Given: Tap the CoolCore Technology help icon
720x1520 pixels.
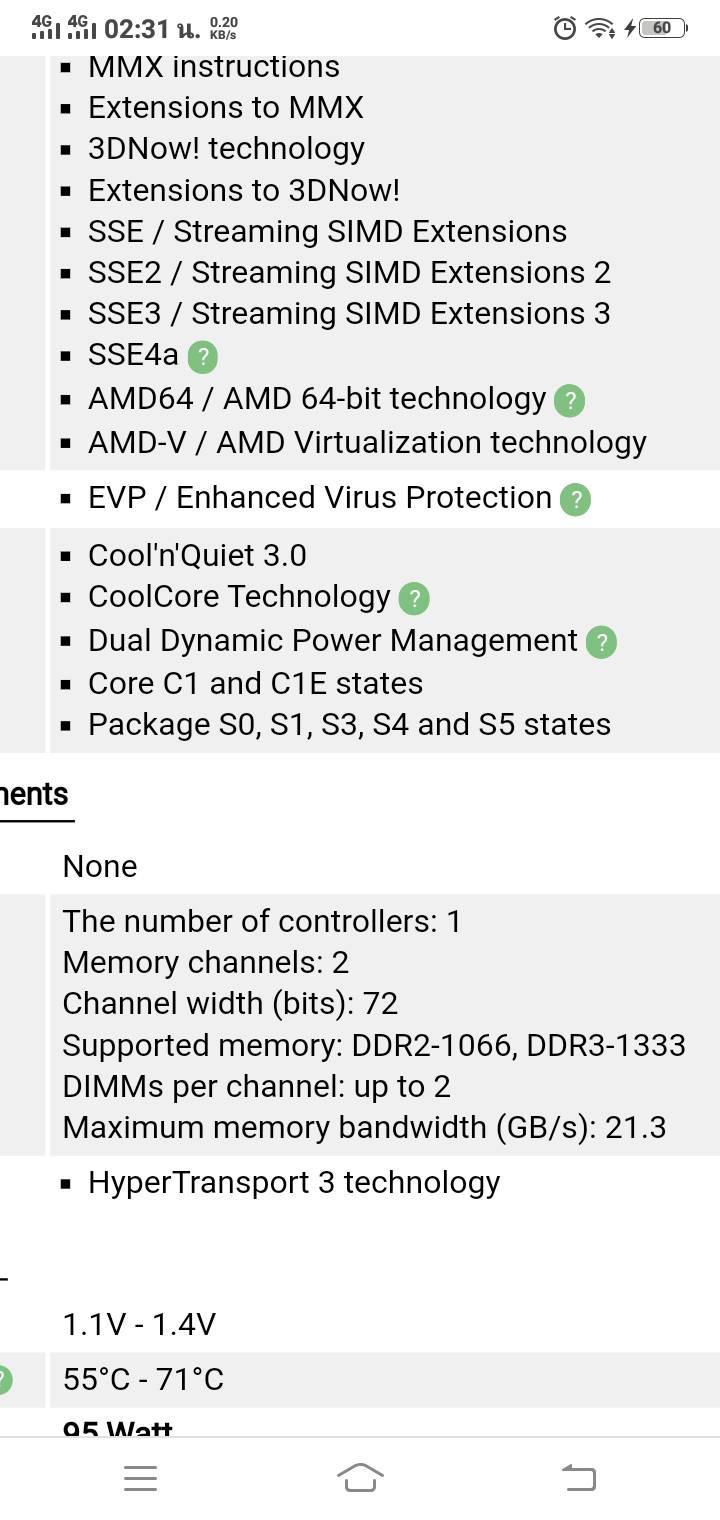Looking at the screenshot, I should pyautogui.click(x=414, y=598).
